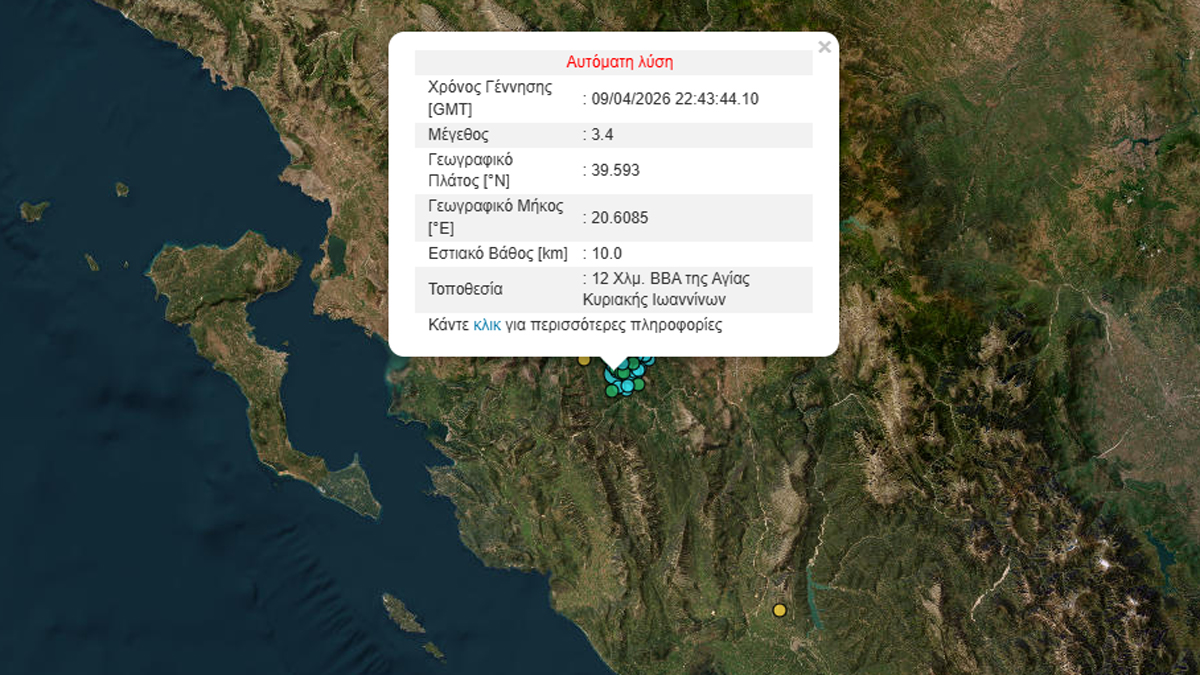
Task: Click the 'Μέγεθος' row label in popup
Action: click(458, 134)
